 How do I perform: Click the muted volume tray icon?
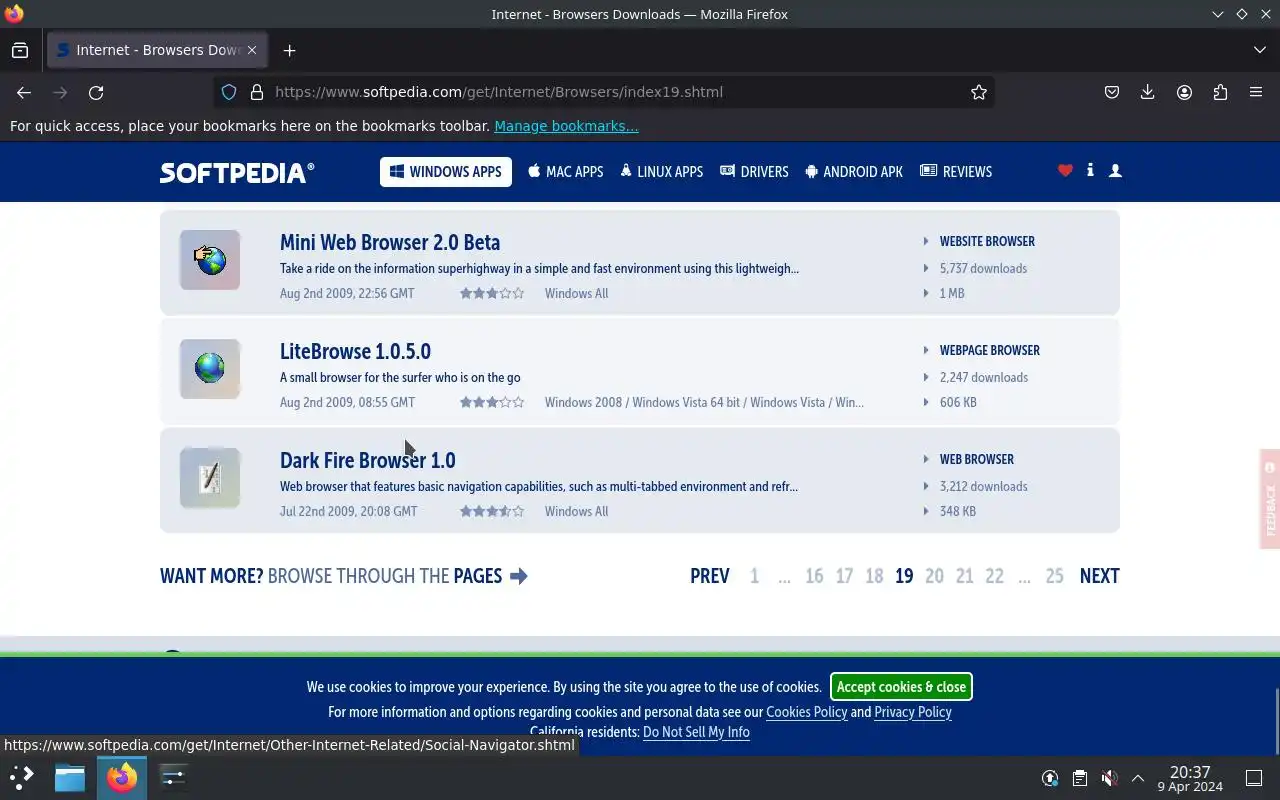point(1109,778)
